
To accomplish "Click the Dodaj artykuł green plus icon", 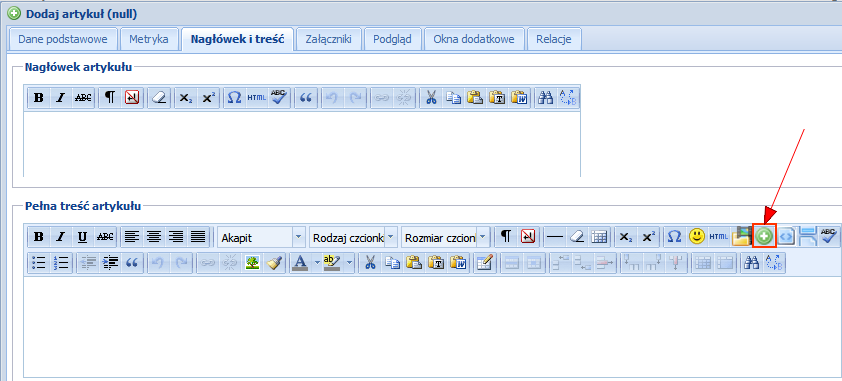I will [15, 13].
